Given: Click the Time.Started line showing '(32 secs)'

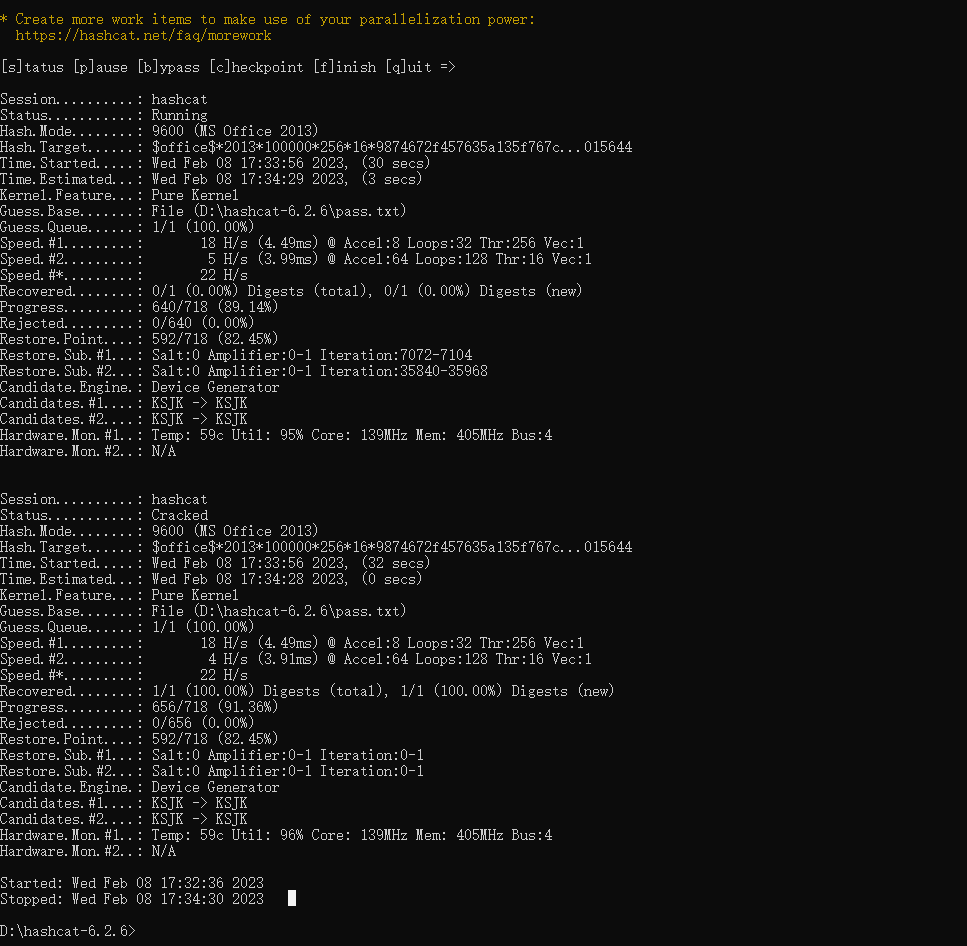Looking at the screenshot, I should point(215,563).
